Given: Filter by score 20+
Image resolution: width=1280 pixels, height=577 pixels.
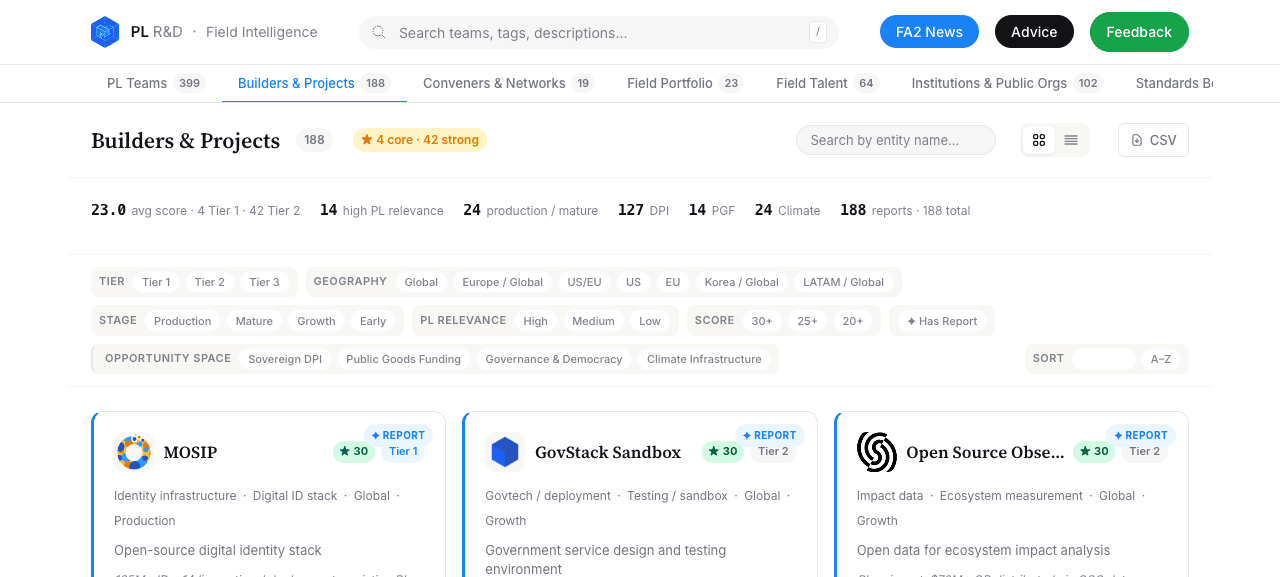Looking at the screenshot, I should (852, 321).
